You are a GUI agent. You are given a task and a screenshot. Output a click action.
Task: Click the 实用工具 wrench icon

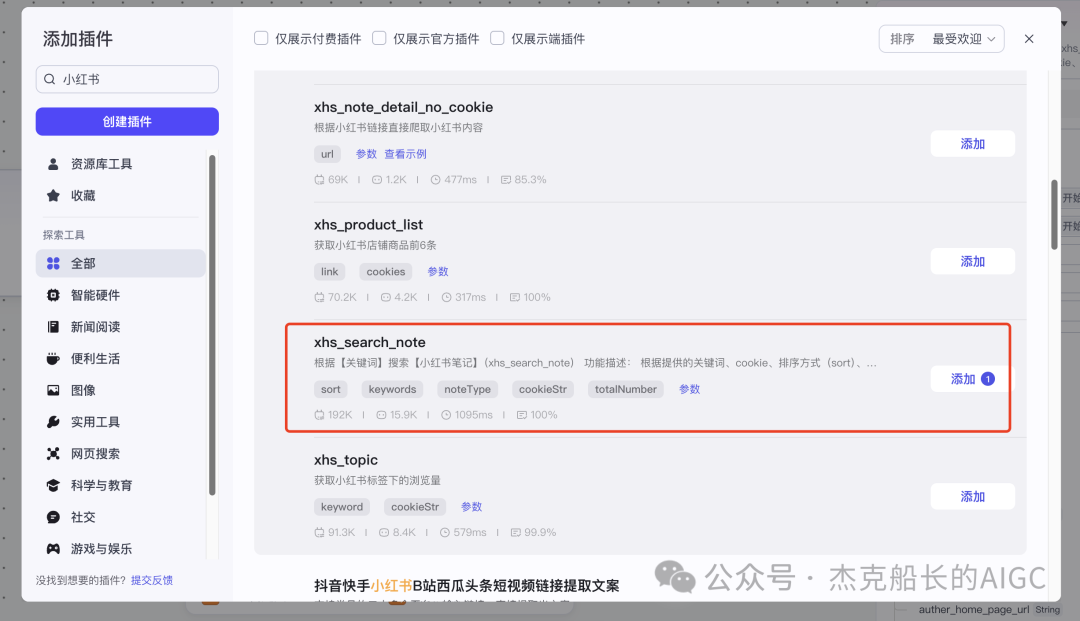(53, 421)
